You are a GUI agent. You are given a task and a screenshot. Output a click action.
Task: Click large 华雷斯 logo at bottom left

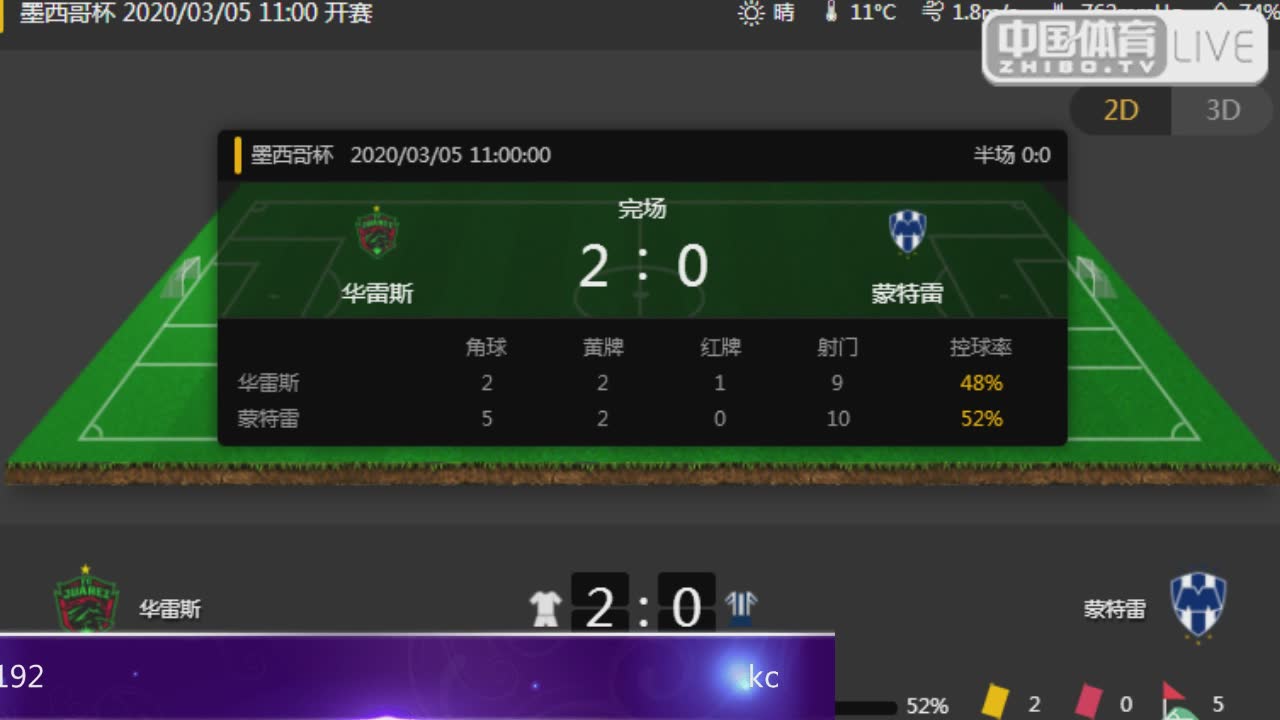coord(86,600)
